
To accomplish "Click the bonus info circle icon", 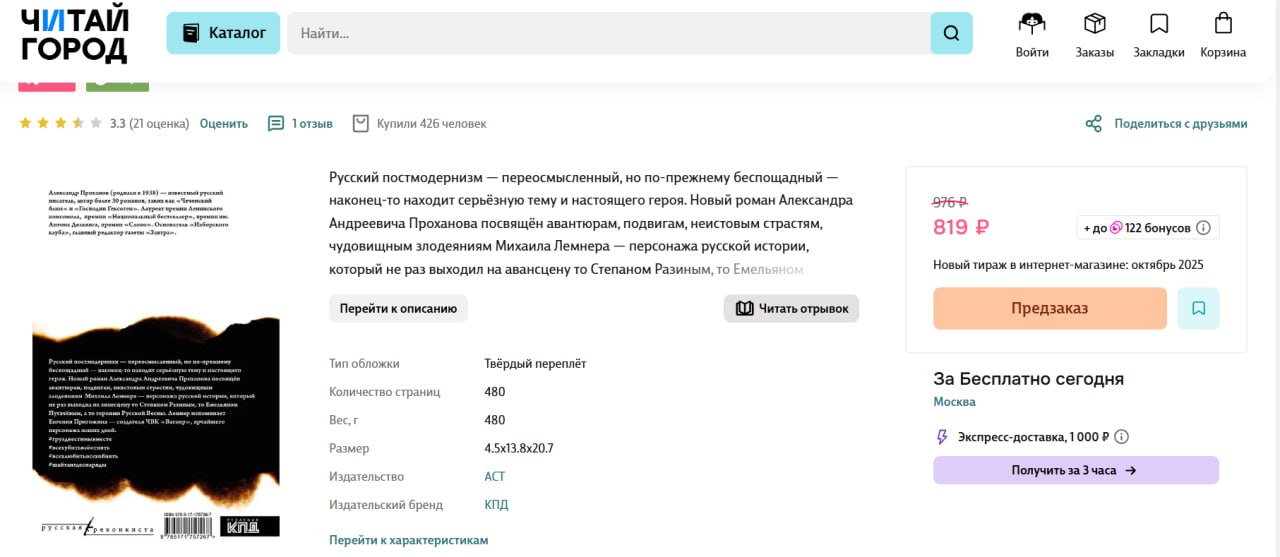I will tap(1203, 228).
